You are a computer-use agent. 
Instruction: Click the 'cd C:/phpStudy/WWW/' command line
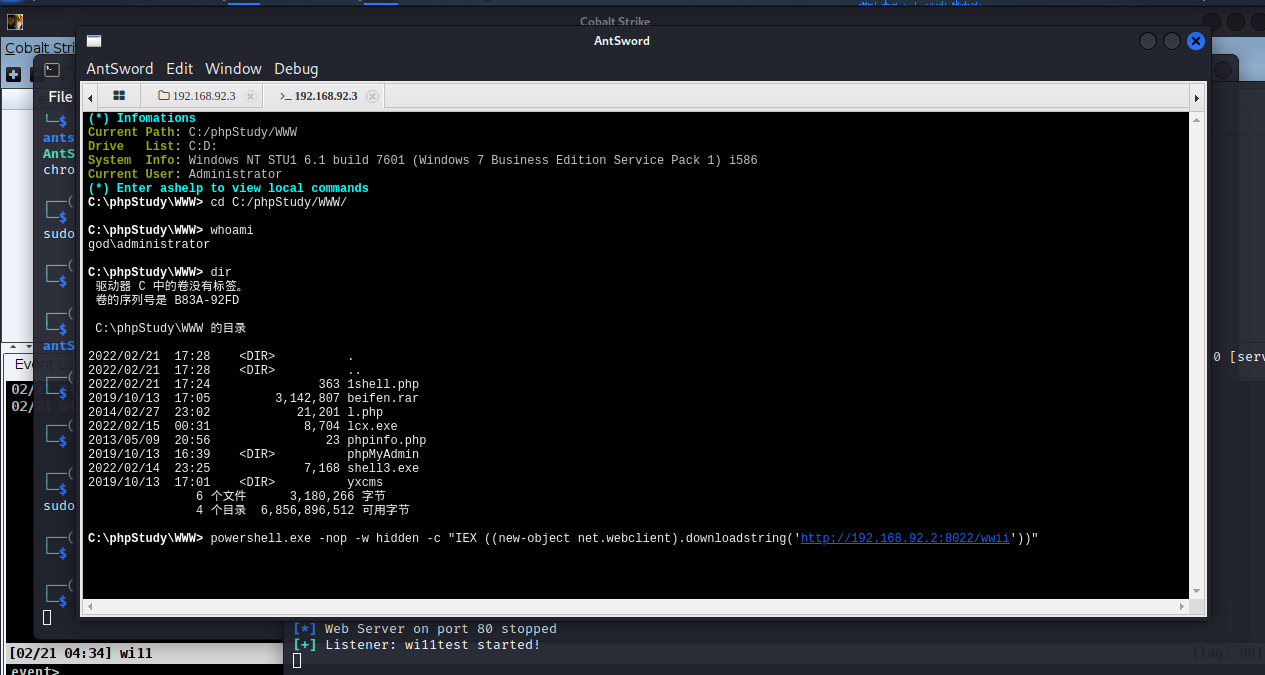click(217, 202)
